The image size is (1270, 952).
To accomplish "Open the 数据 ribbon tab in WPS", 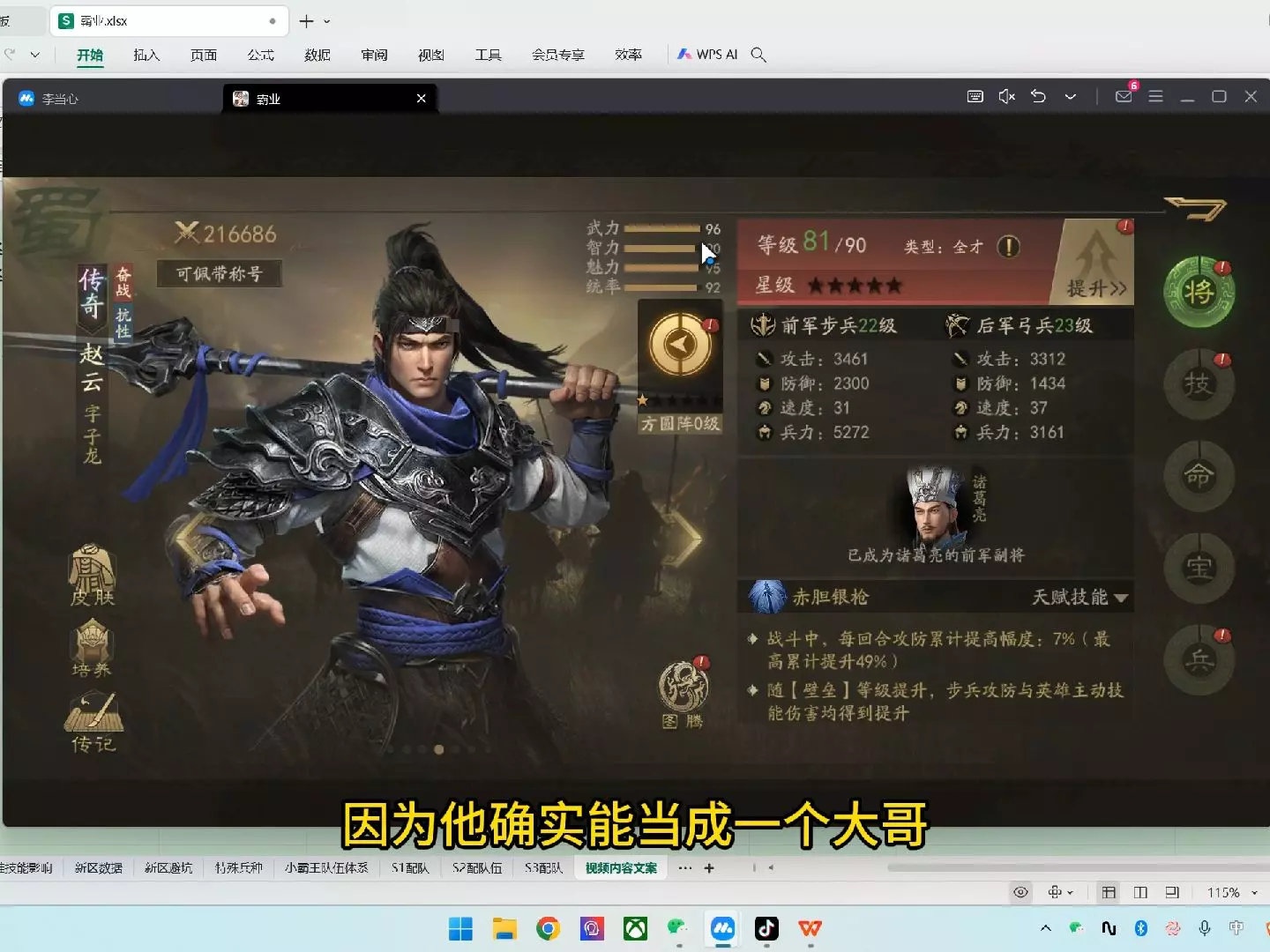I will pyautogui.click(x=317, y=55).
